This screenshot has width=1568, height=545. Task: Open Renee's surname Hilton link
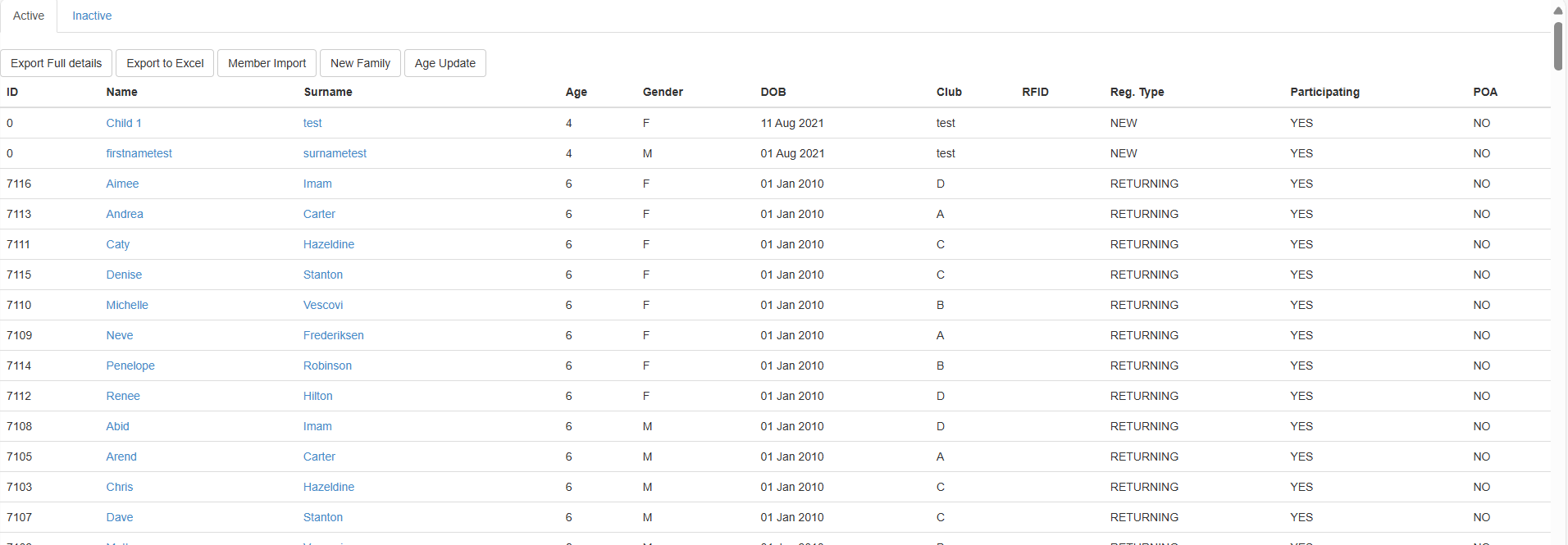click(317, 396)
